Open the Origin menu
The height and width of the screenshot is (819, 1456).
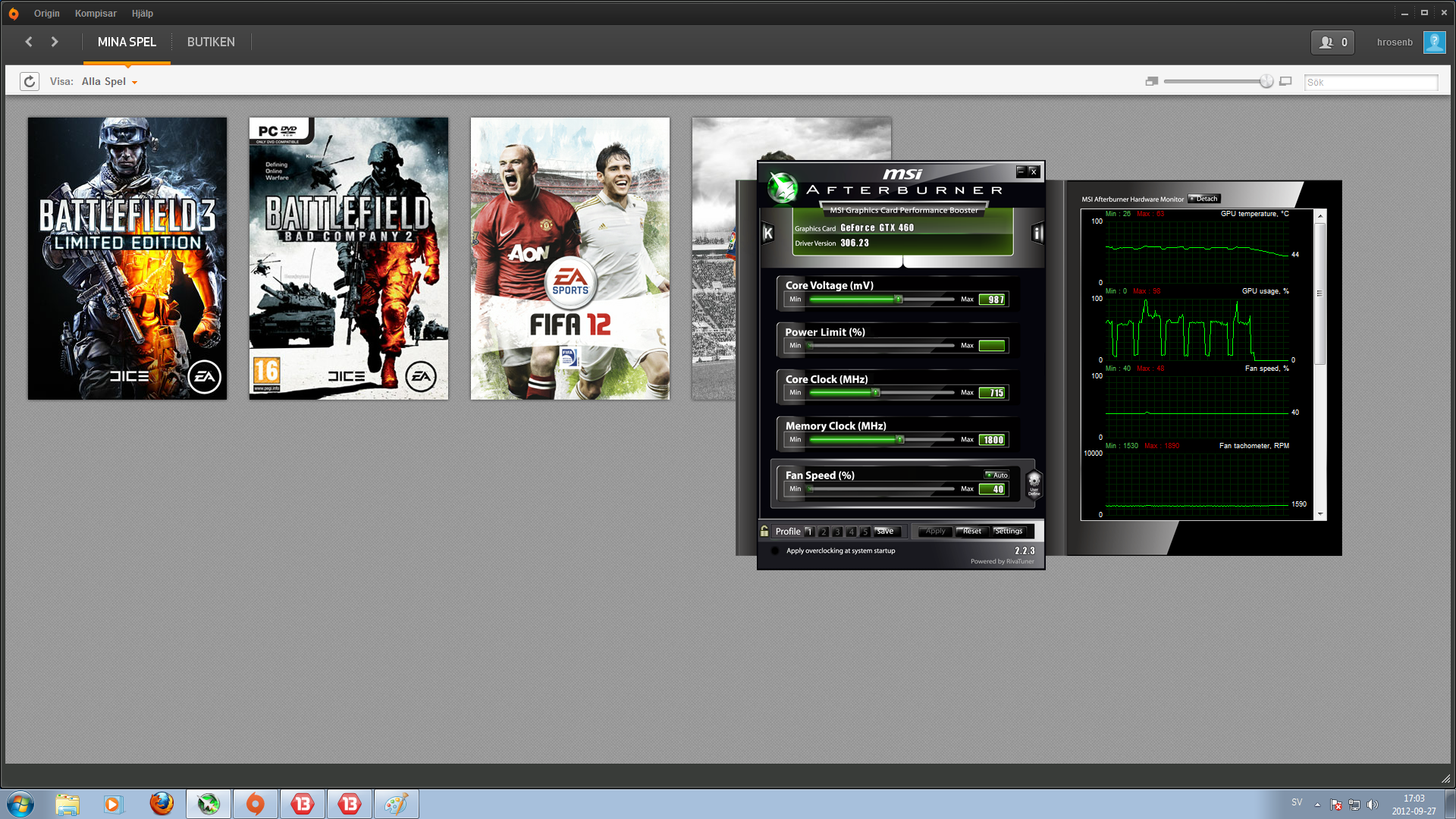(46, 14)
